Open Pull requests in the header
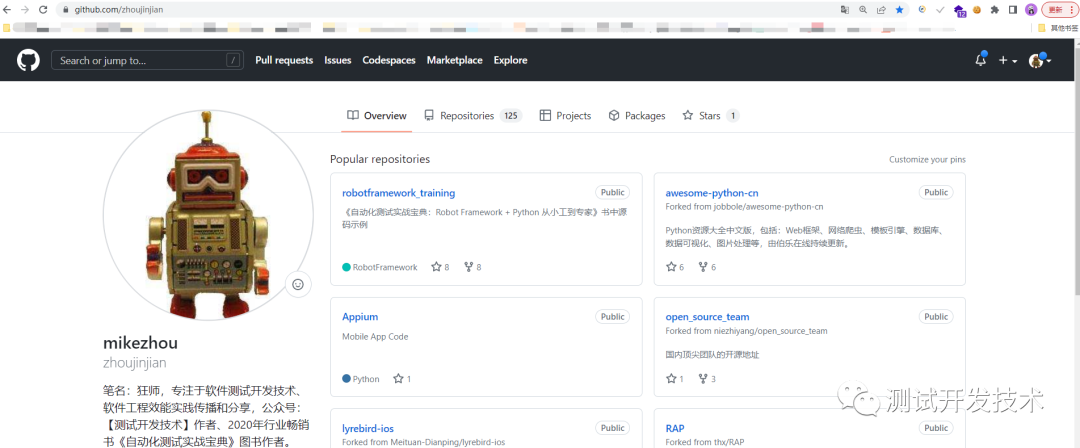The width and height of the screenshot is (1080, 448). (284, 60)
